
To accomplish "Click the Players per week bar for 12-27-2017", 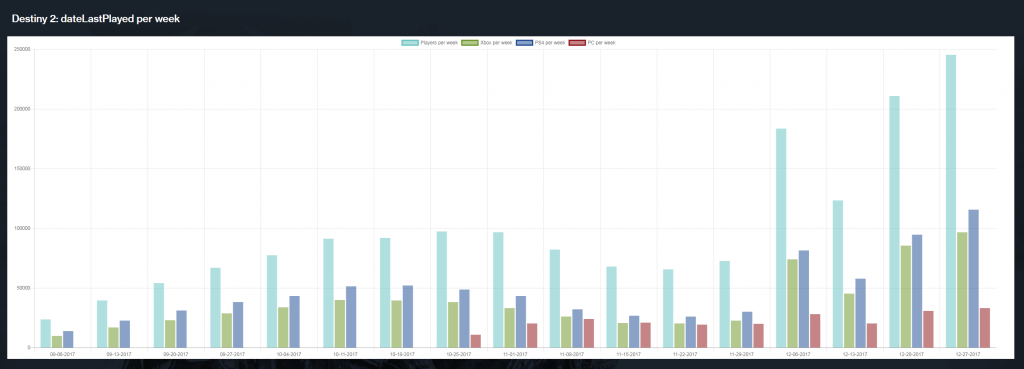I will [951, 201].
